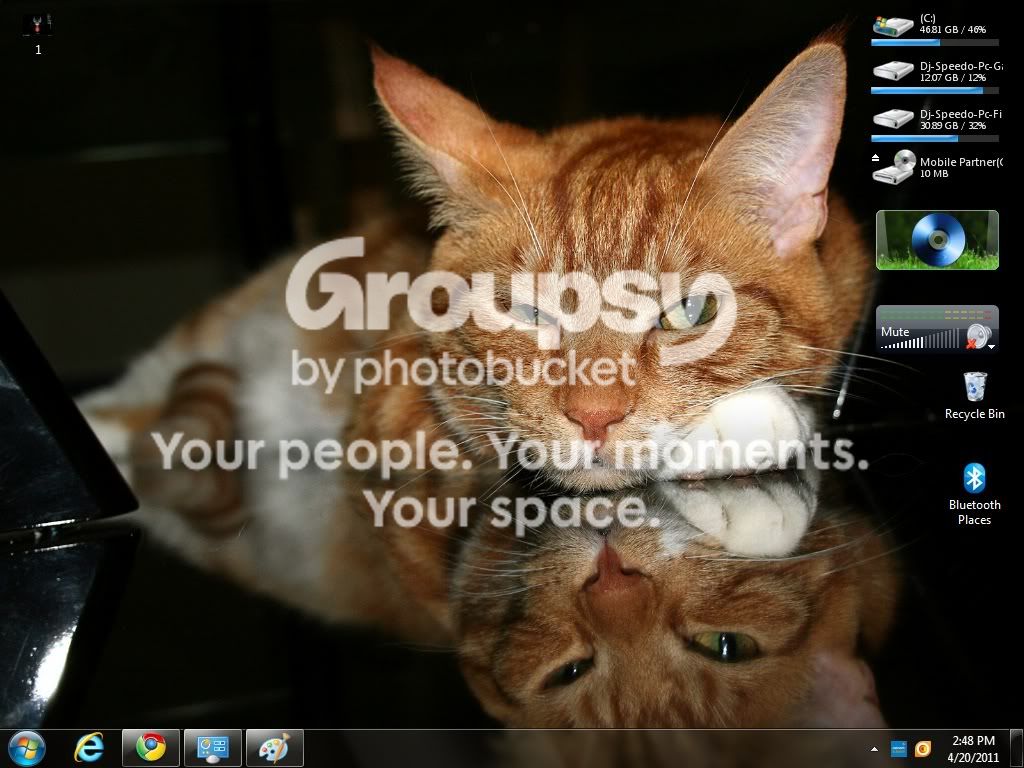1024x768 pixels.
Task: Switch to Paint in the taskbar
Action: click(x=275, y=748)
